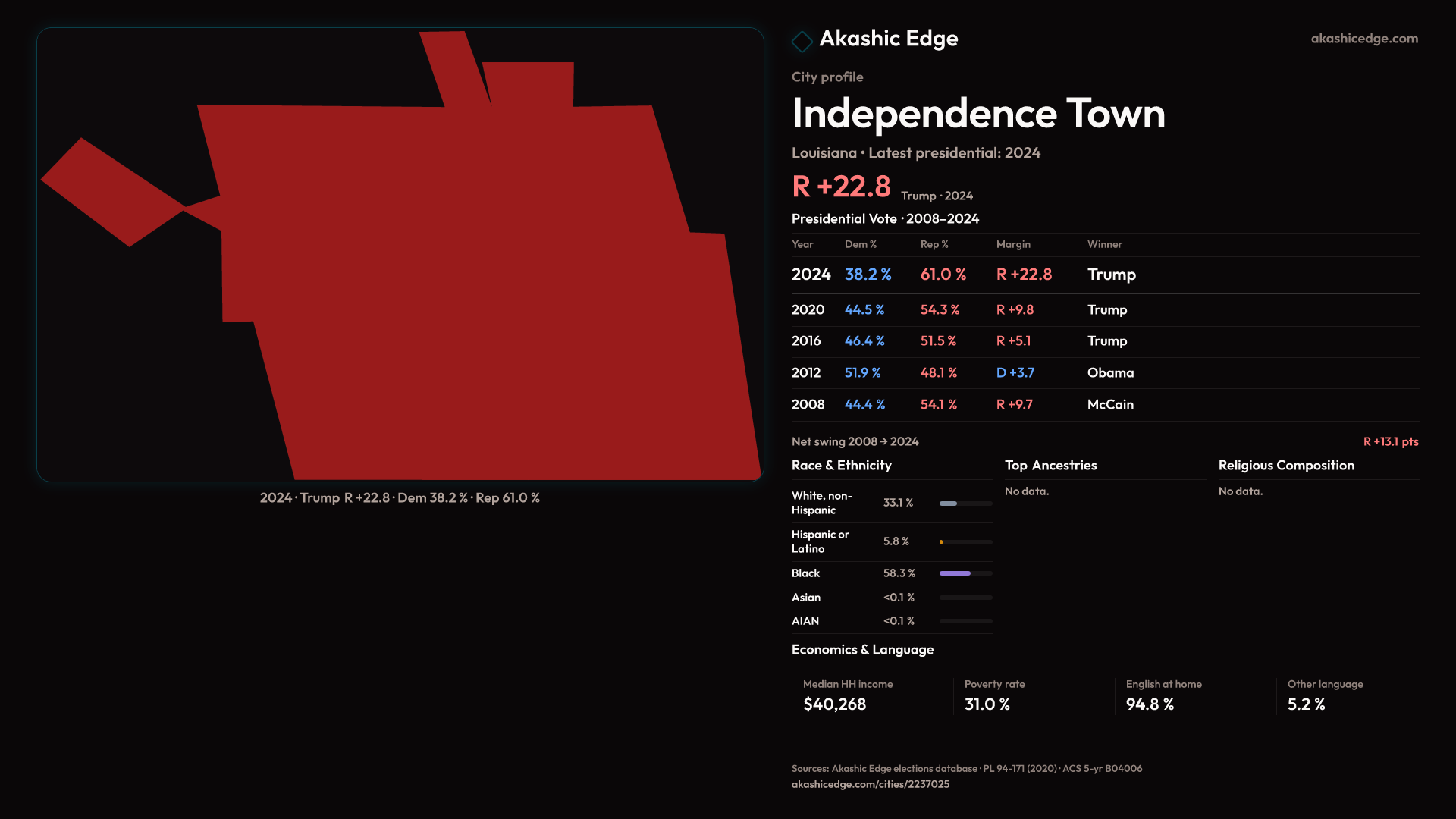1456x819 pixels.
Task: Select the 2020 Trump row
Action: 963,310
